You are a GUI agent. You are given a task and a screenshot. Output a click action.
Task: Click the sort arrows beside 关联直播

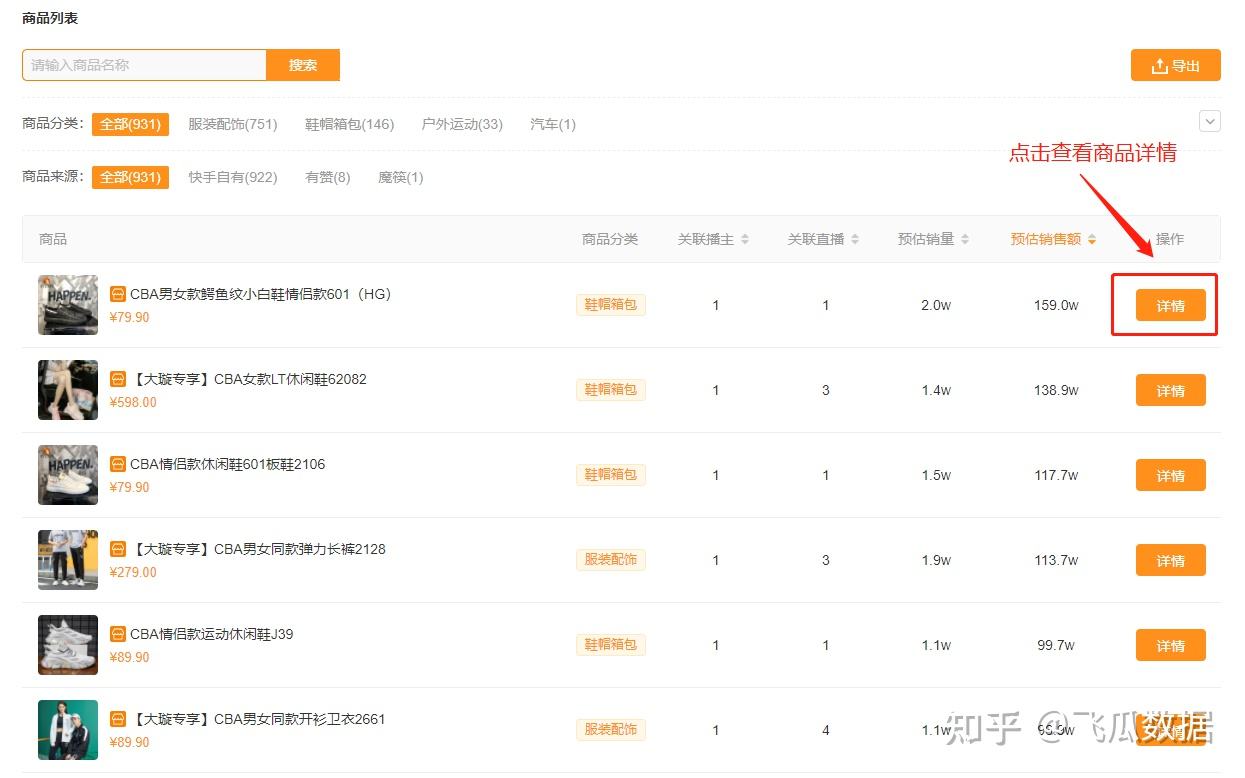pos(853,239)
